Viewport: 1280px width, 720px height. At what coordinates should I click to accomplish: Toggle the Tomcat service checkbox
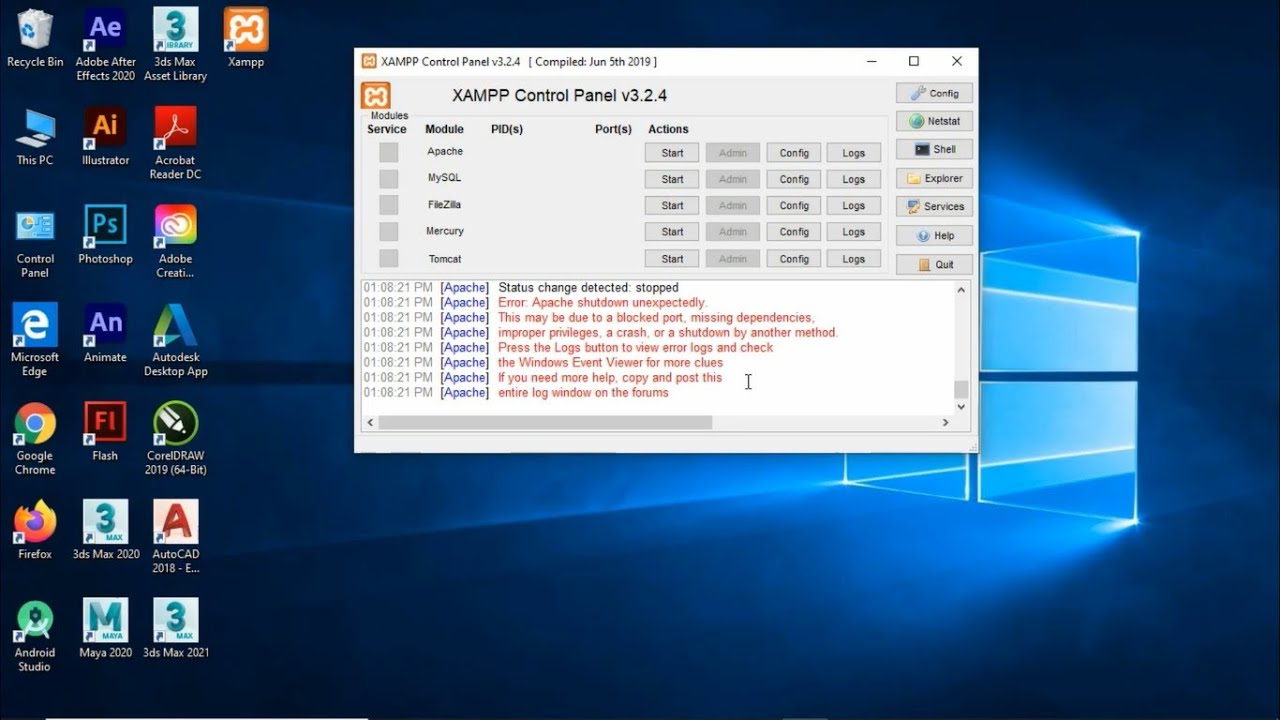click(388, 258)
